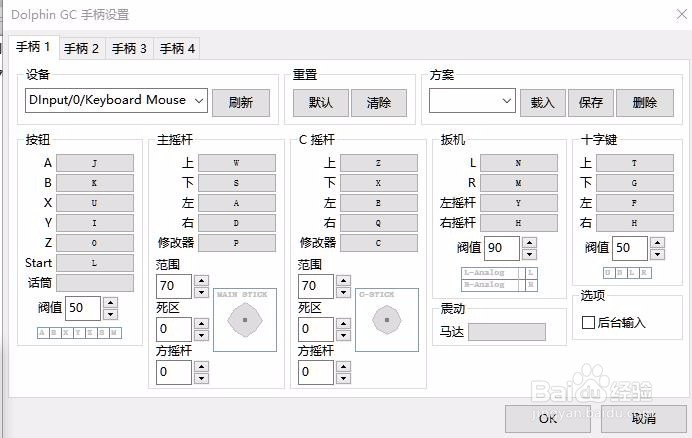692x438 pixels.
Task: Click the 主摇杆 修改器 mapping P
Action: coord(237,243)
